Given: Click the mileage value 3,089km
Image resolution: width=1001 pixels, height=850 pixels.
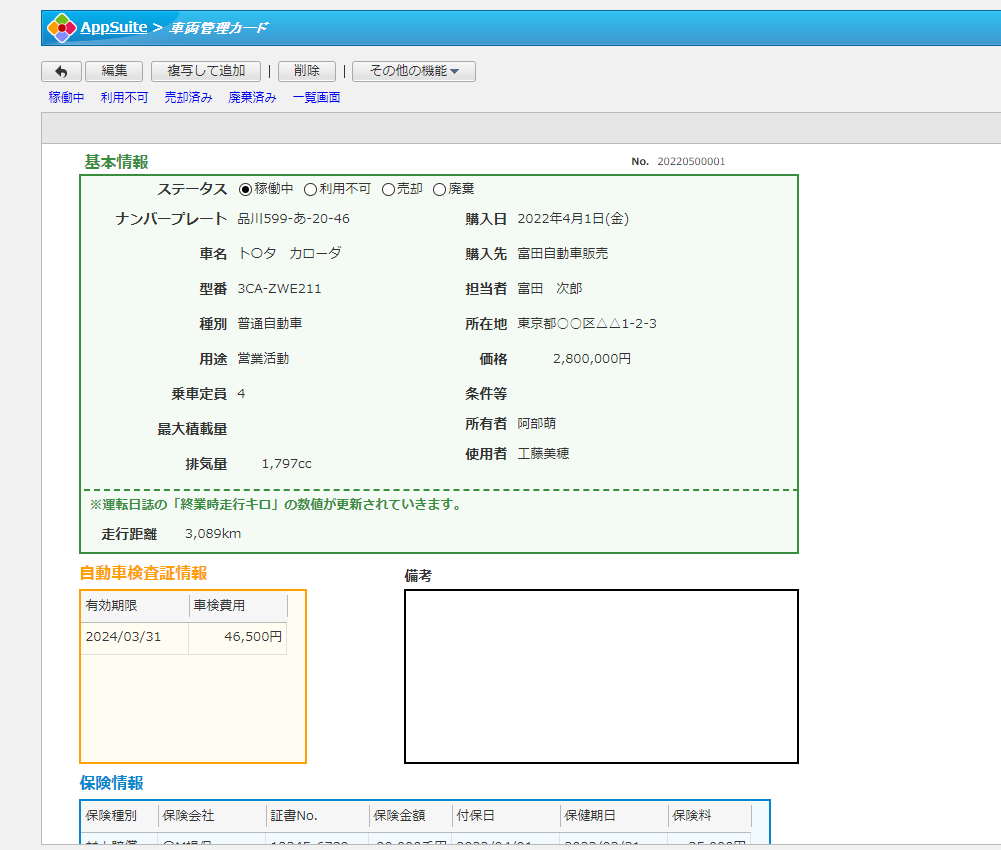Looking at the screenshot, I should tap(213, 534).
